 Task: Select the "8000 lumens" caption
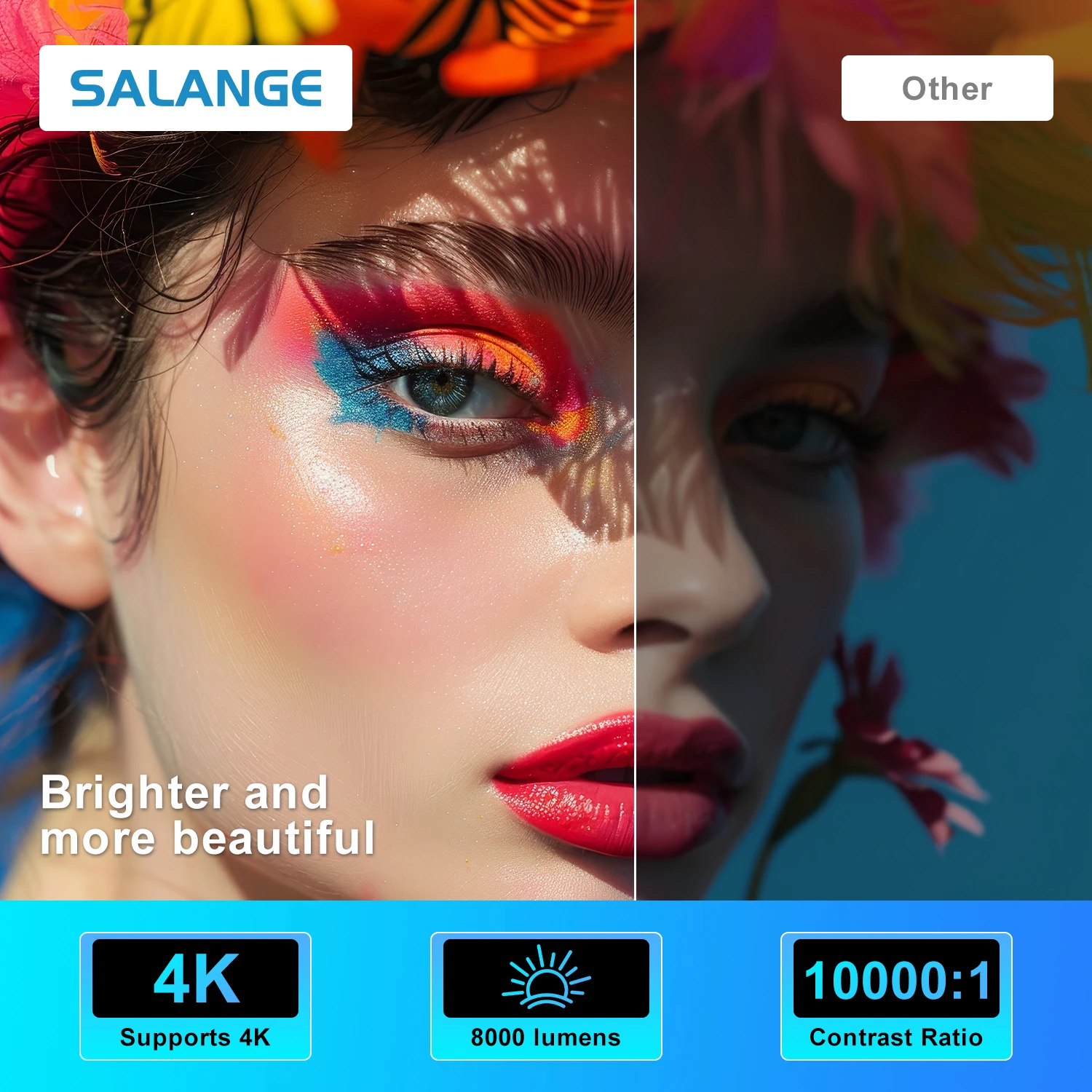546,1037
